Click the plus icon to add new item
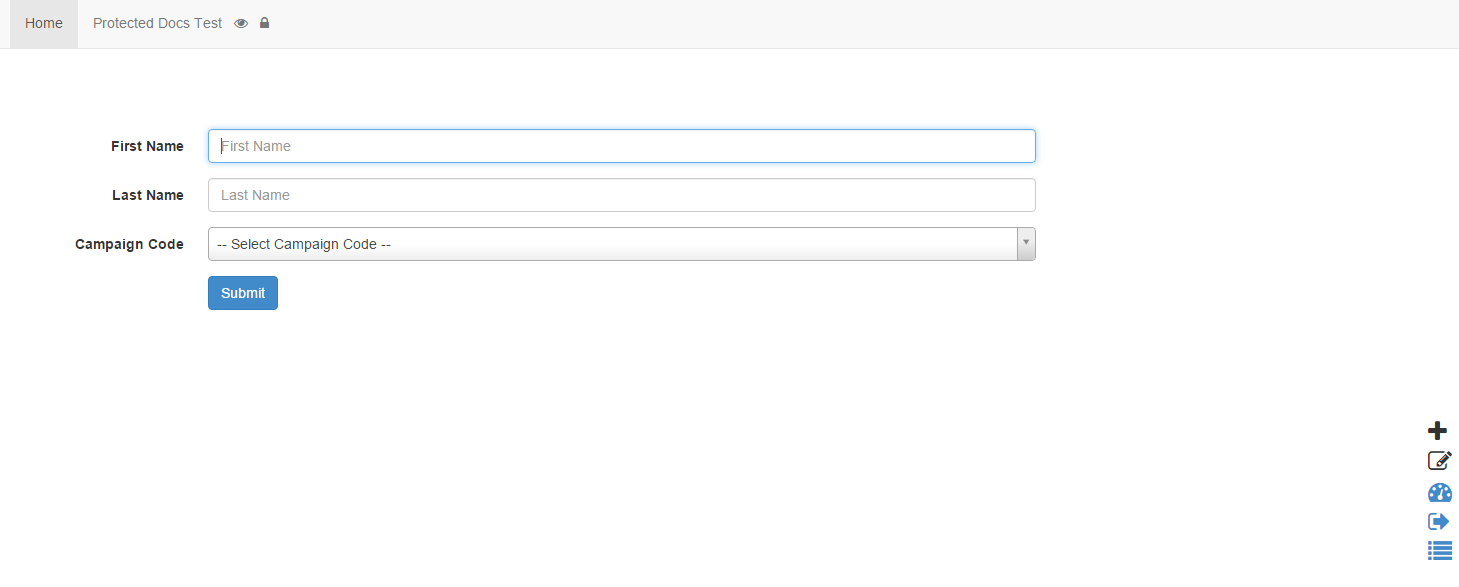The height and width of the screenshot is (587, 1459). point(1437,430)
